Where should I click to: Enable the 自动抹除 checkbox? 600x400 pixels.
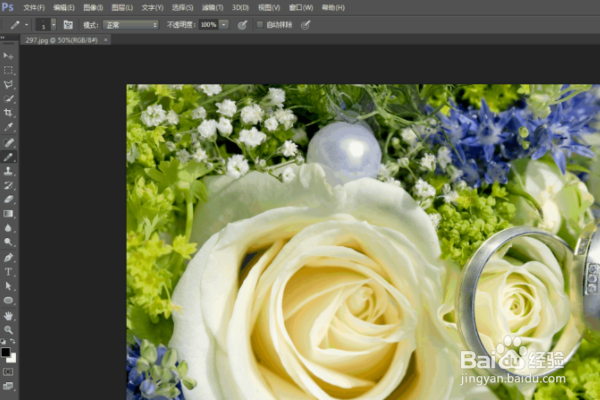click(x=260, y=25)
